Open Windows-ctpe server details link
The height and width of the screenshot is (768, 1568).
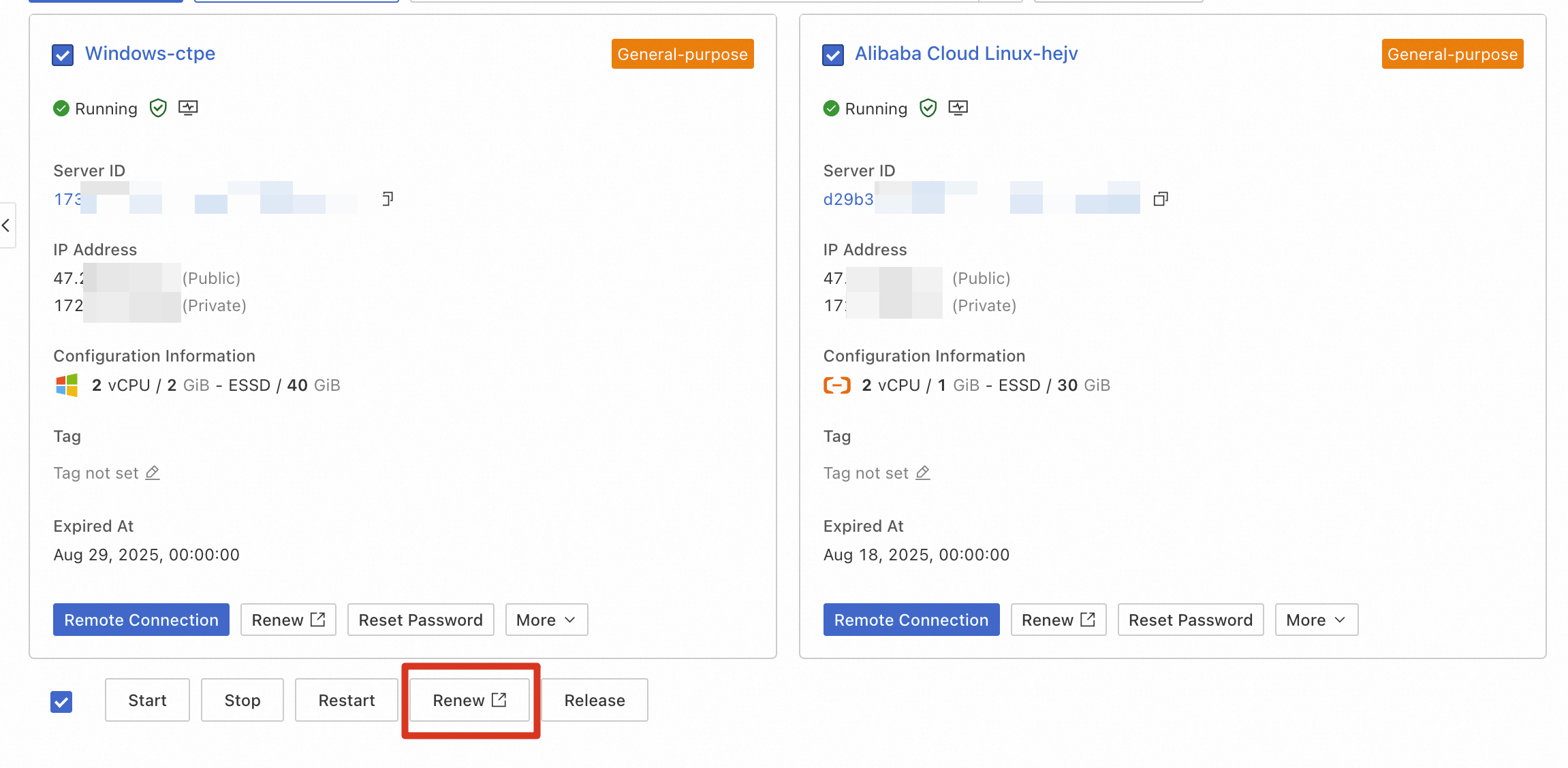coord(150,53)
